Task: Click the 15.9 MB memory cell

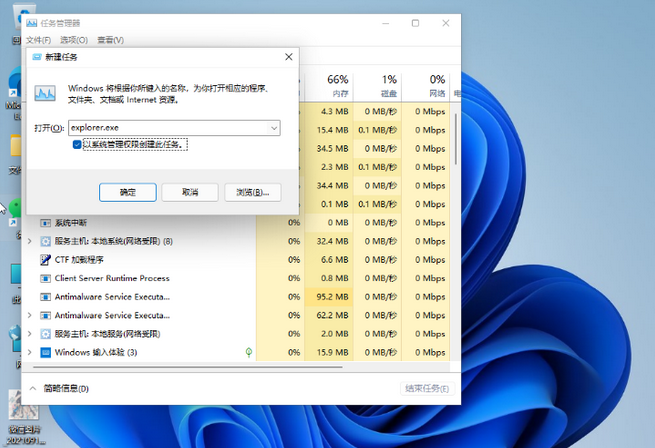Action: pos(329,352)
